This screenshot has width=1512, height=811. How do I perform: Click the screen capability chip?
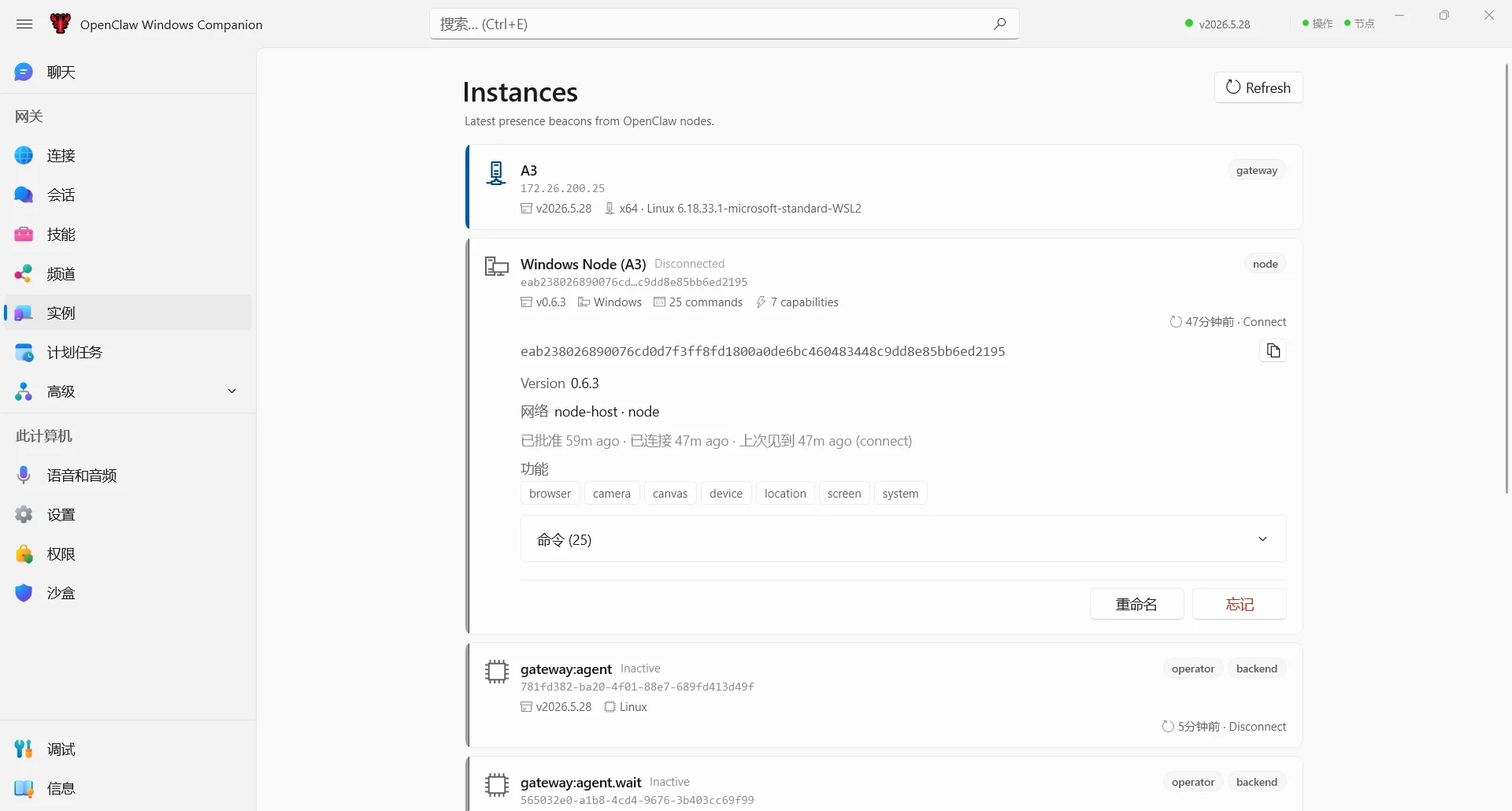pyautogui.click(x=844, y=494)
